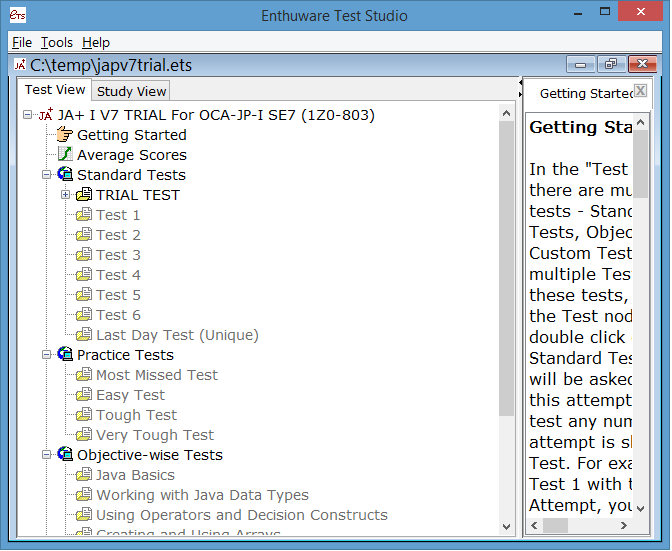672x551 pixels.
Task: Select the Last Day Test (Unique) item
Action: click(177, 335)
